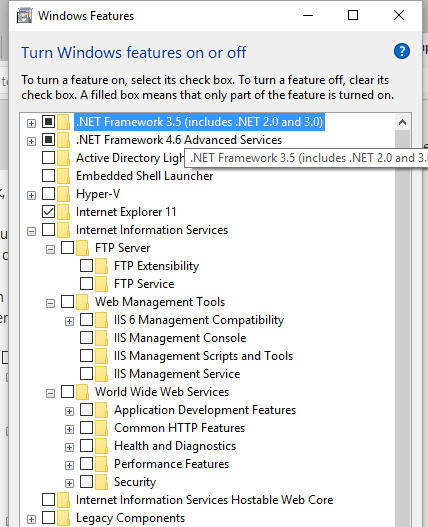Check the IIS Hostable Web Core checkbox
The width and height of the screenshot is (428, 527).
click(48, 499)
